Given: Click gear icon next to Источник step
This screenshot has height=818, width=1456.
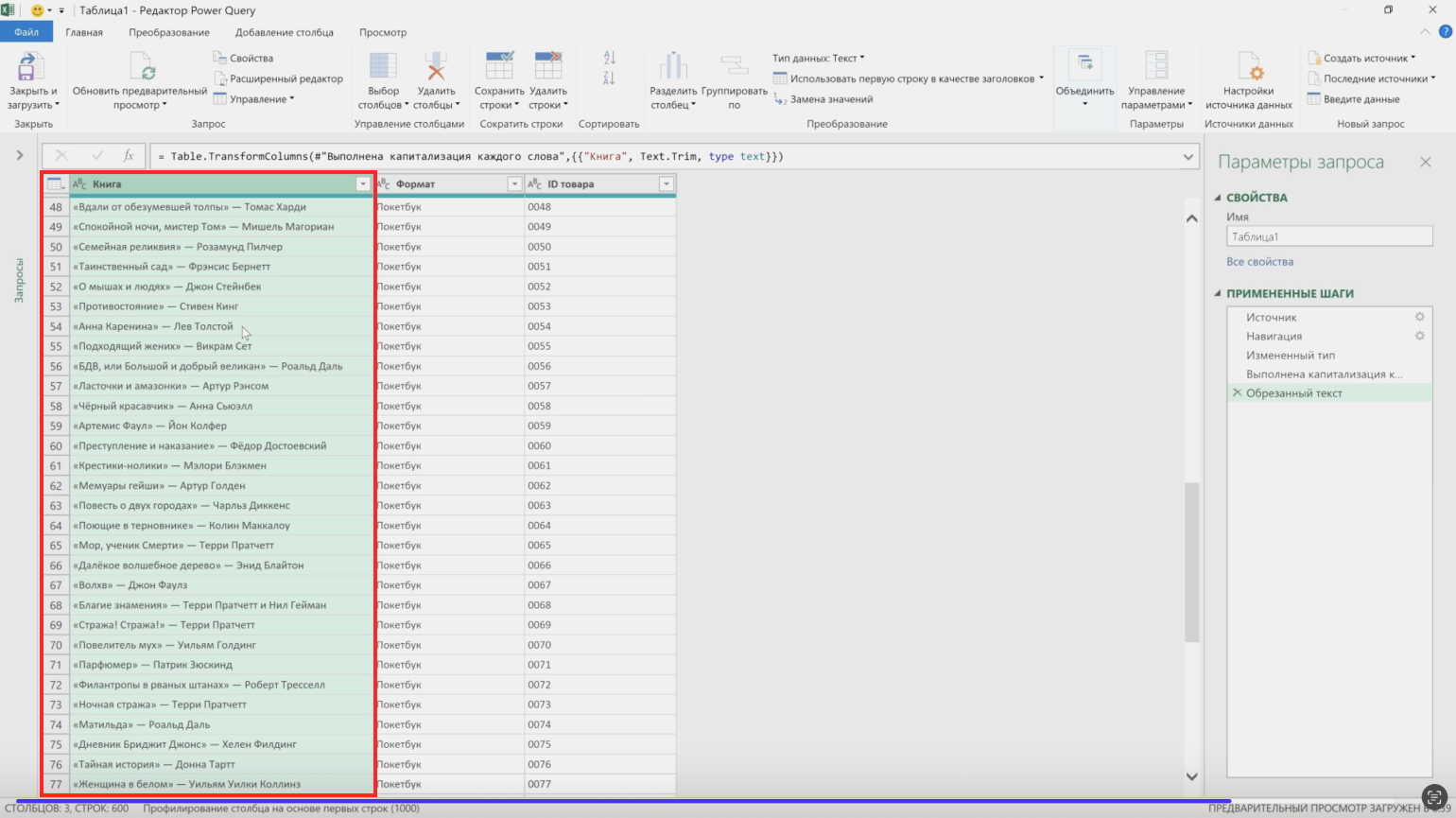Looking at the screenshot, I should pos(1419,318).
